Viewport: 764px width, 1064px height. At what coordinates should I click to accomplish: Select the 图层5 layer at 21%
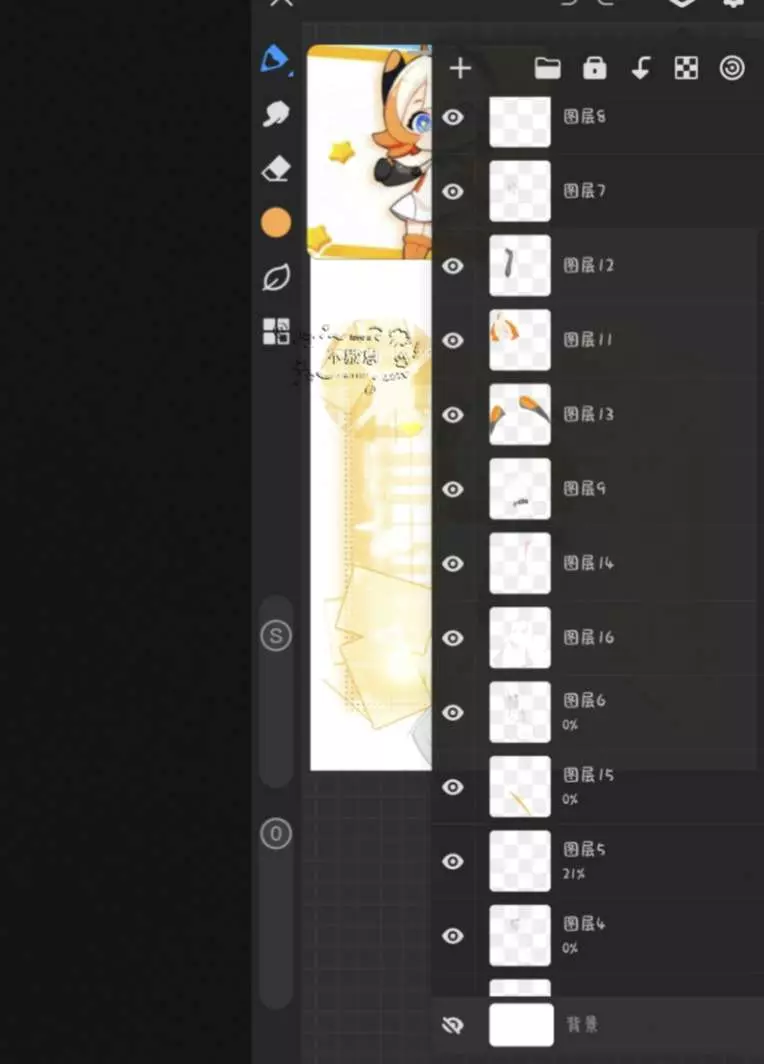[x=597, y=861]
